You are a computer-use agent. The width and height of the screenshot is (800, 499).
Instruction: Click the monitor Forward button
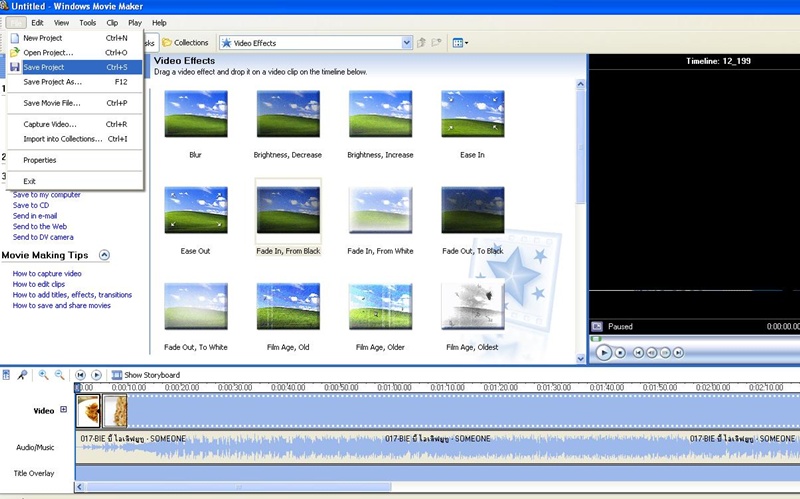[x=678, y=353]
